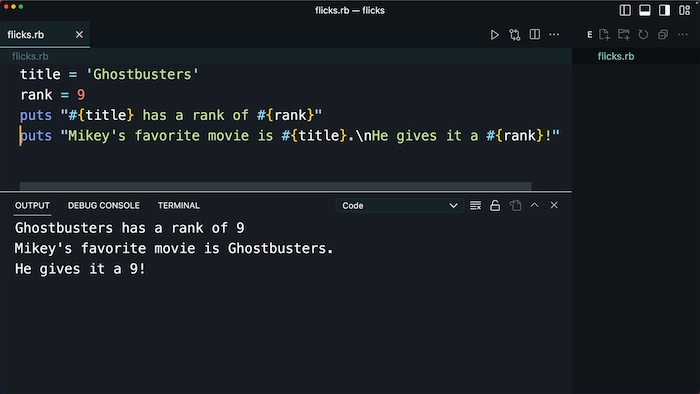Open explorer views ellipsis menu
Image resolution: width=700 pixels, height=394 pixels.
(683, 34)
